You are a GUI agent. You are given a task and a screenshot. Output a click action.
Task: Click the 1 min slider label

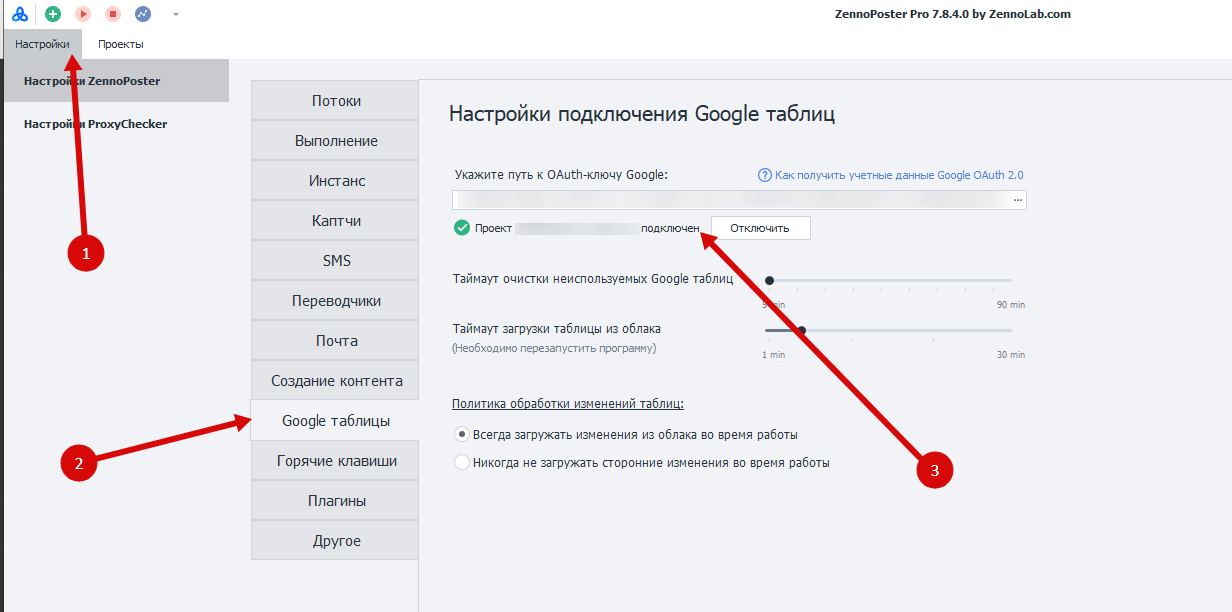(773, 355)
